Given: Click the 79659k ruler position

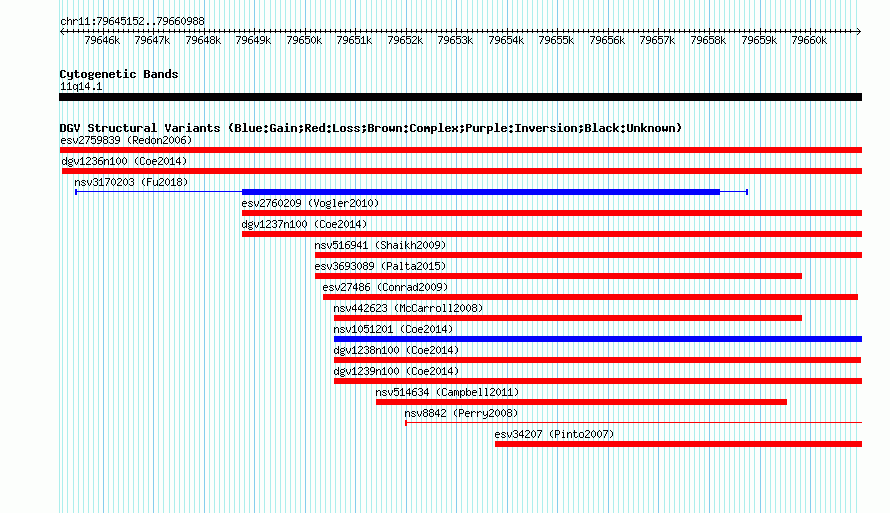Looking at the screenshot, I should tap(759, 40).
